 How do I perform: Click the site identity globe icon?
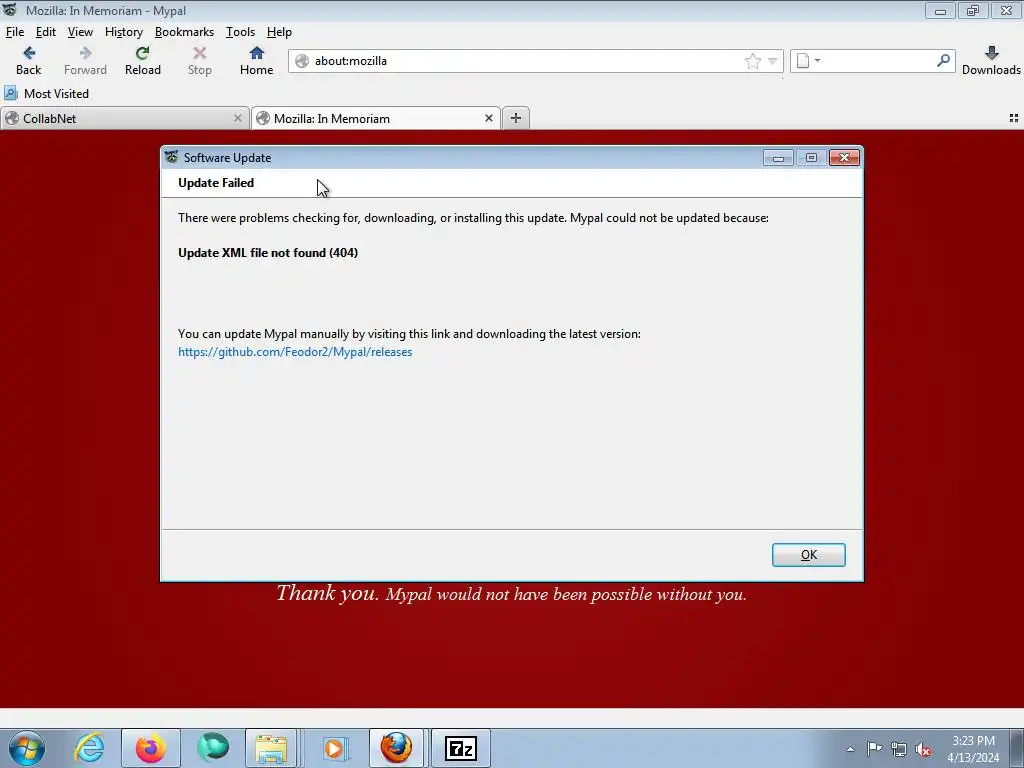[x=302, y=61]
